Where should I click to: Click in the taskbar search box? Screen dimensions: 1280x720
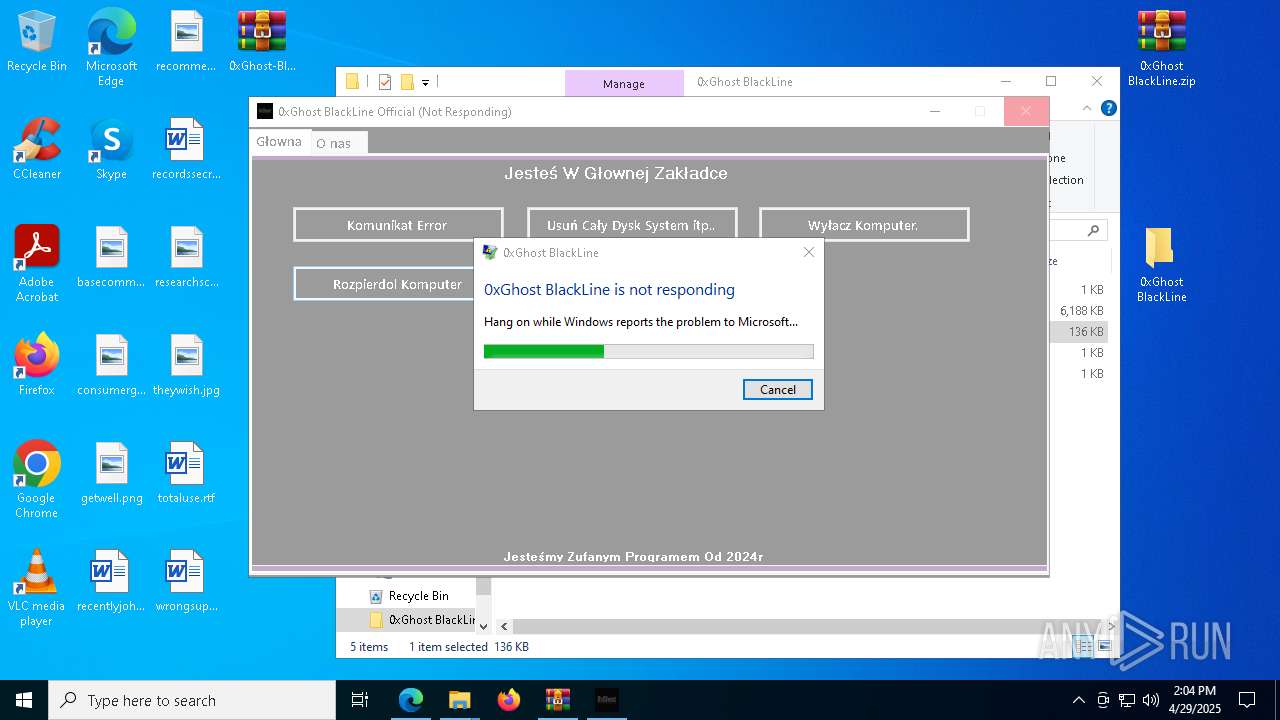point(192,700)
